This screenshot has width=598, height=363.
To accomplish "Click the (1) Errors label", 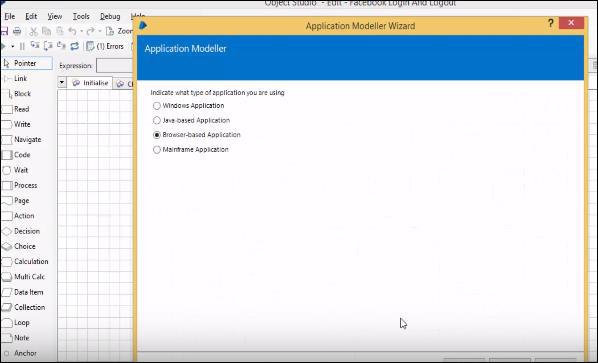I will (110, 46).
